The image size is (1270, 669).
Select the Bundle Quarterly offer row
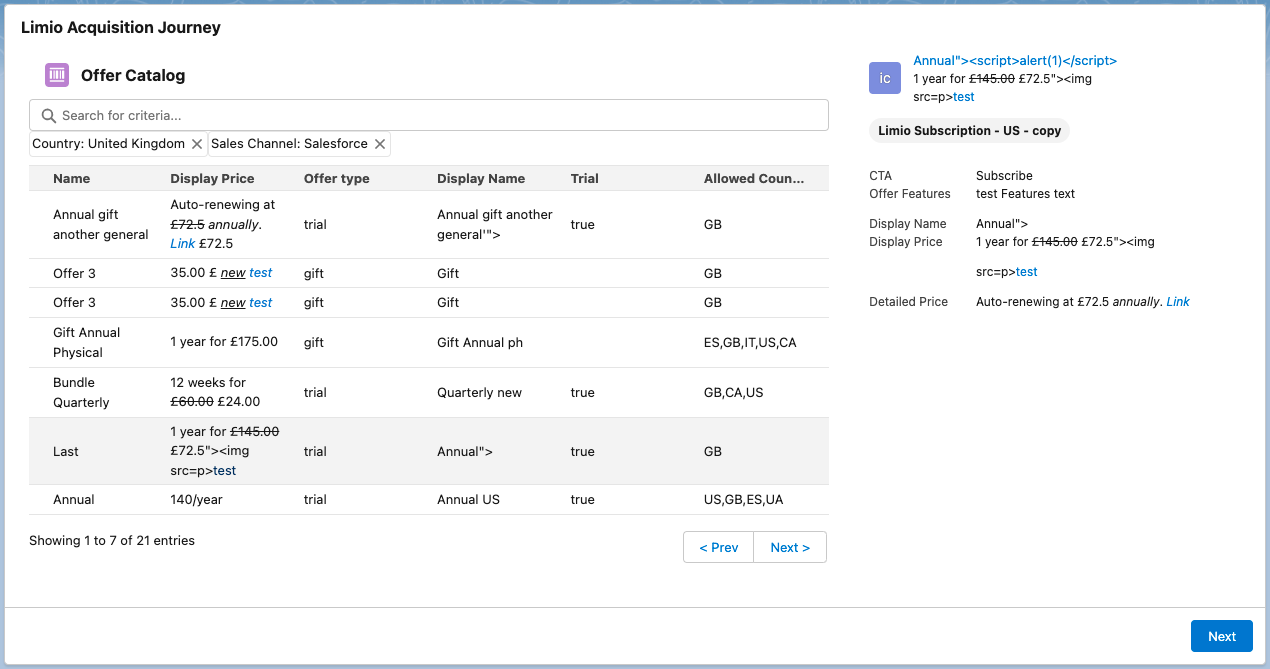[81, 392]
